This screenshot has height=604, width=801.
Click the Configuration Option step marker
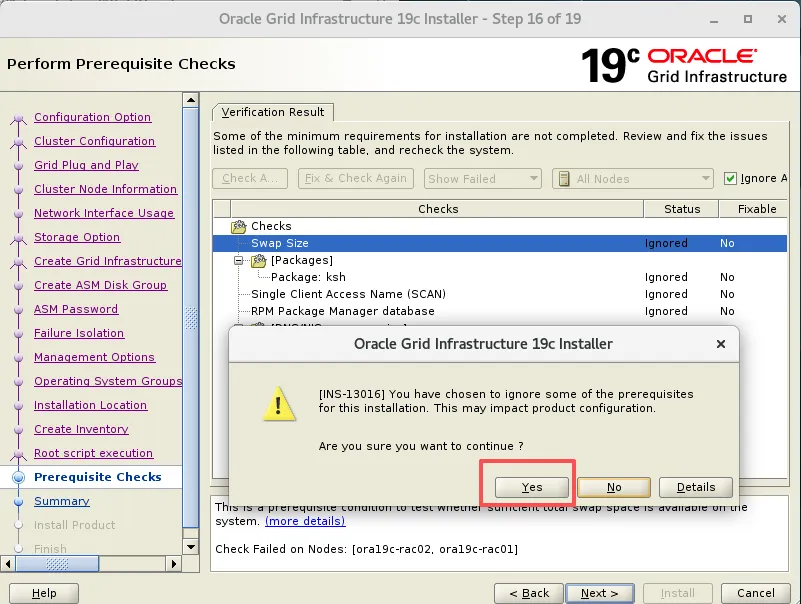[x=18, y=119]
